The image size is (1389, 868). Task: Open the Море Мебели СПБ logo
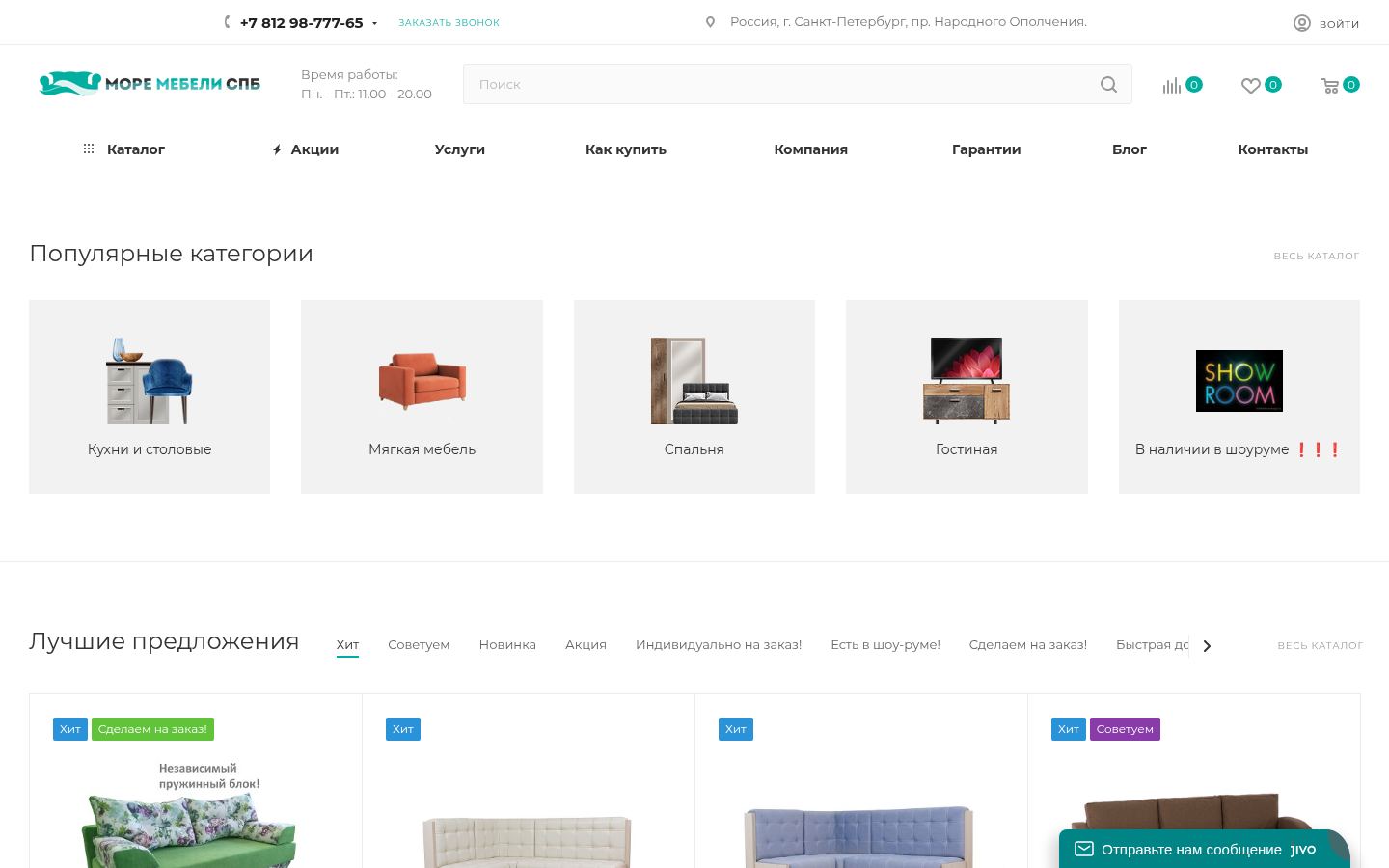click(x=150, y=84)
